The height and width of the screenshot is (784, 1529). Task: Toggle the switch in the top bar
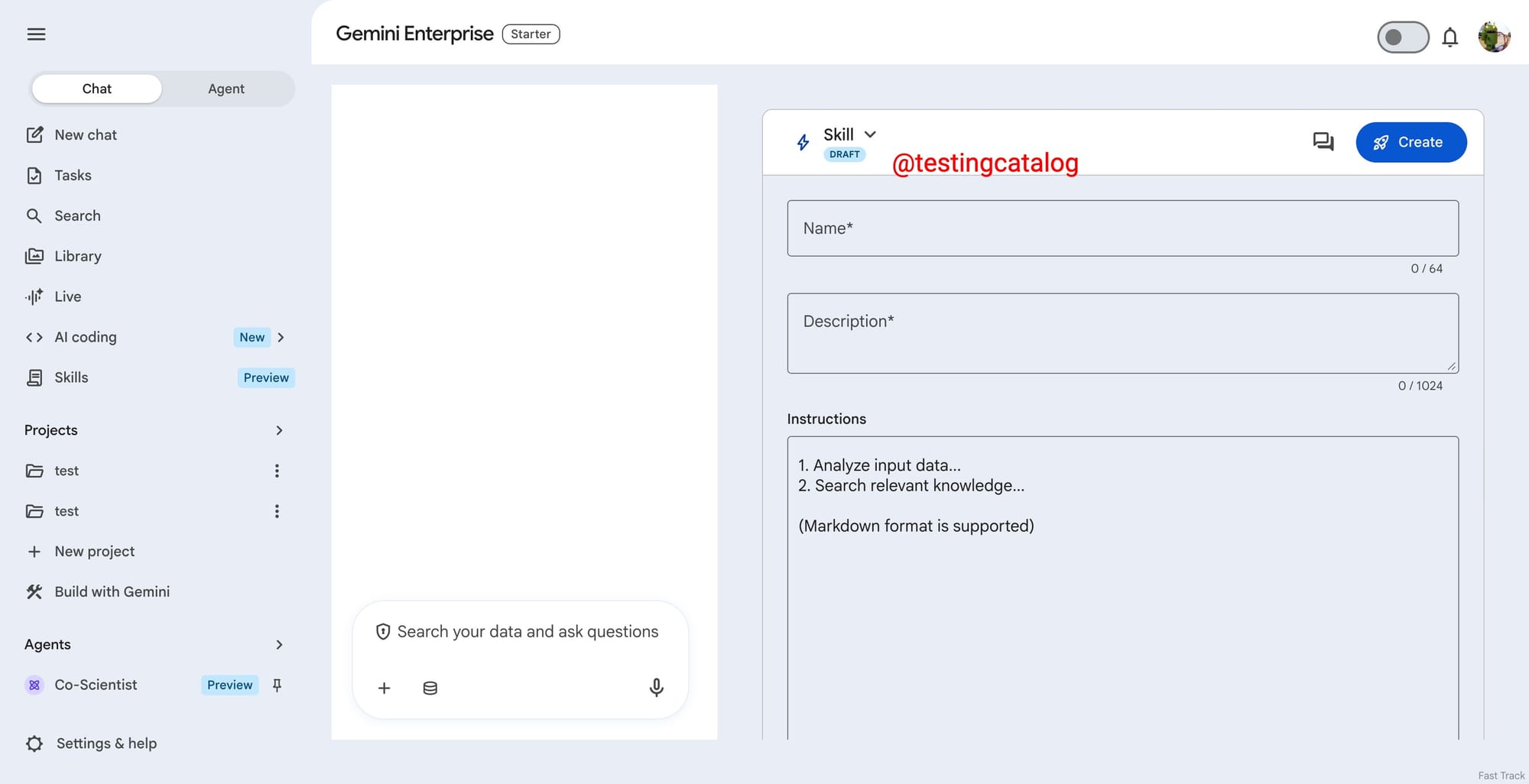[x=1403, y=37]
